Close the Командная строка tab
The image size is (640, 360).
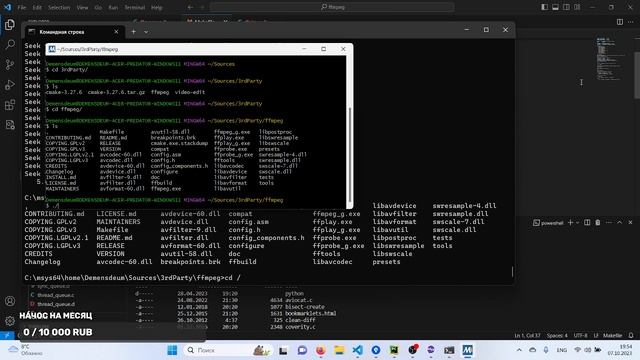click(x=116, y=32)
